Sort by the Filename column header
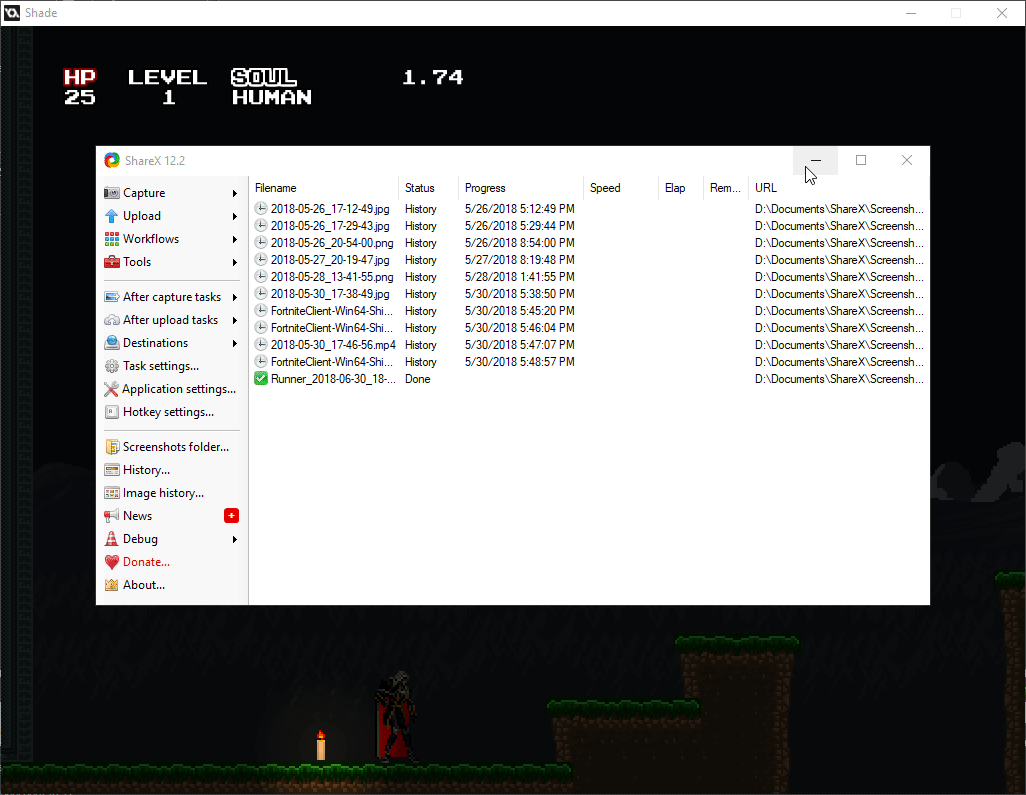 325,188
